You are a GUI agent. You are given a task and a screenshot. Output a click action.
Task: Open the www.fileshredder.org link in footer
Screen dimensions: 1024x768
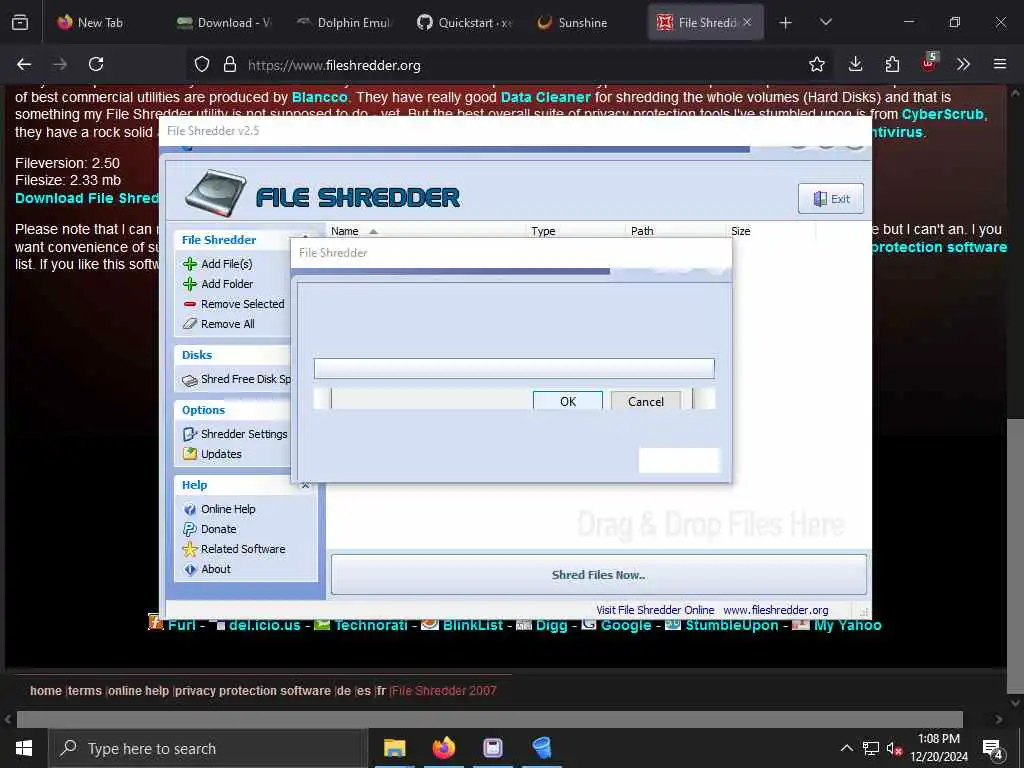pos(775,610)
